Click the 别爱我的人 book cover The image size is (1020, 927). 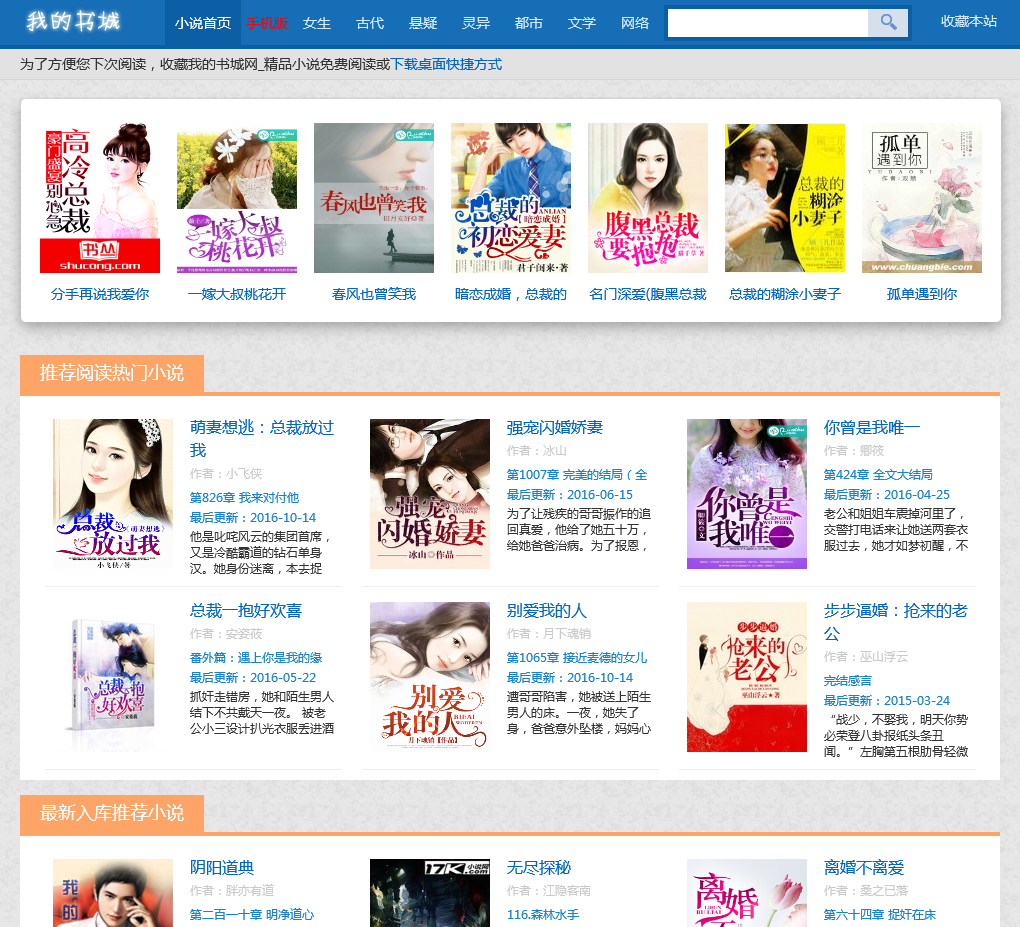point(430,677)
